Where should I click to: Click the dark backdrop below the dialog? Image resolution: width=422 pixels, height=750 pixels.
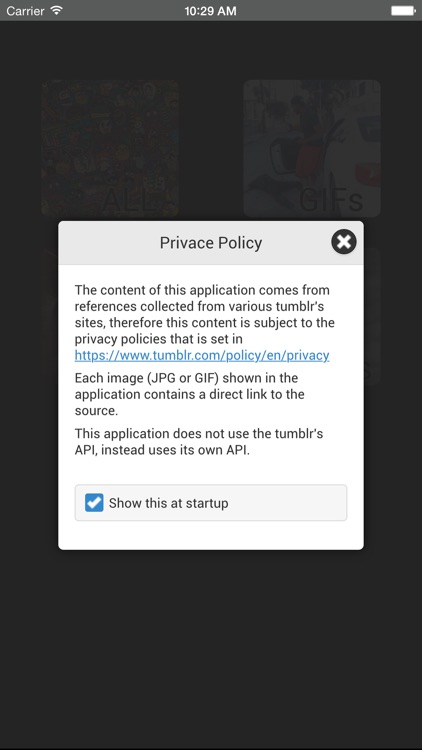tap(211, 646)
